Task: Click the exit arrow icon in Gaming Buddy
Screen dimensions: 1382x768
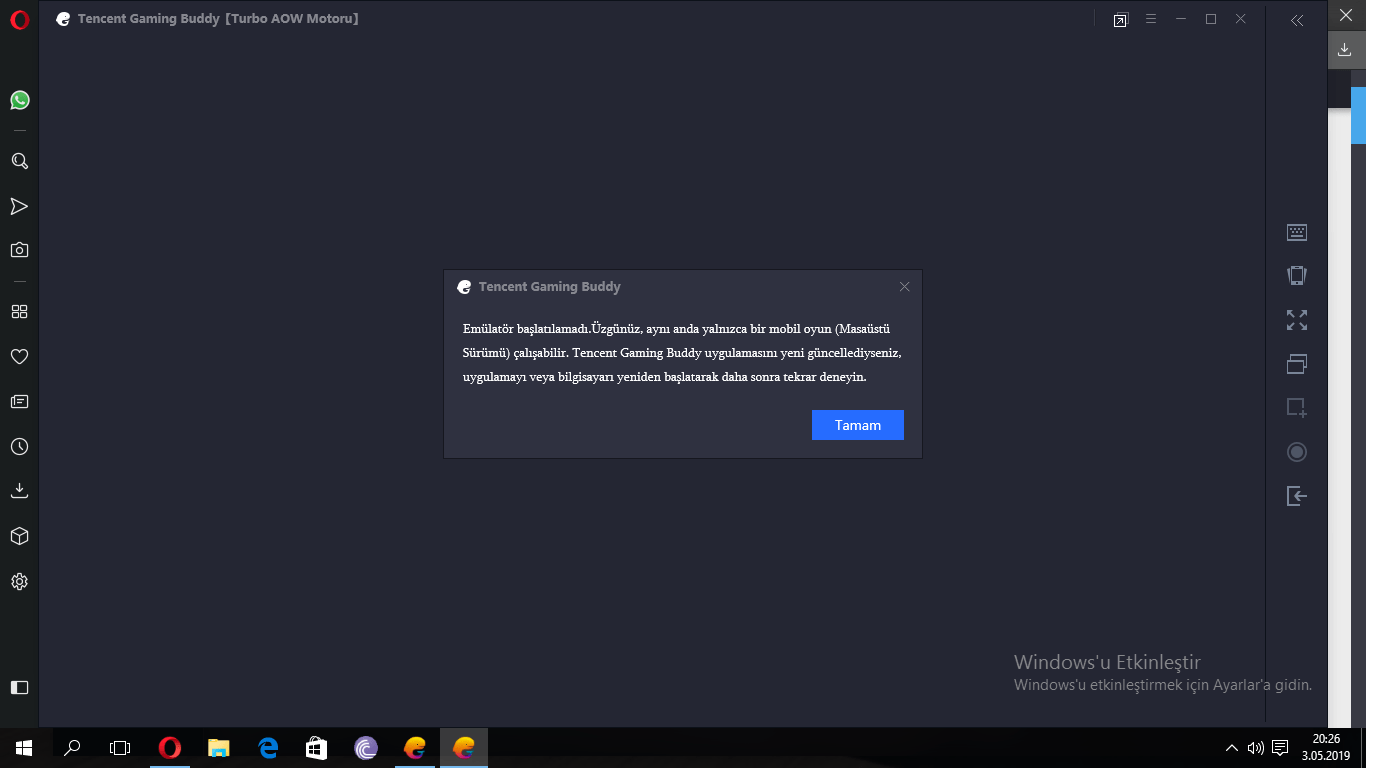Action: tap(1297, 496)
